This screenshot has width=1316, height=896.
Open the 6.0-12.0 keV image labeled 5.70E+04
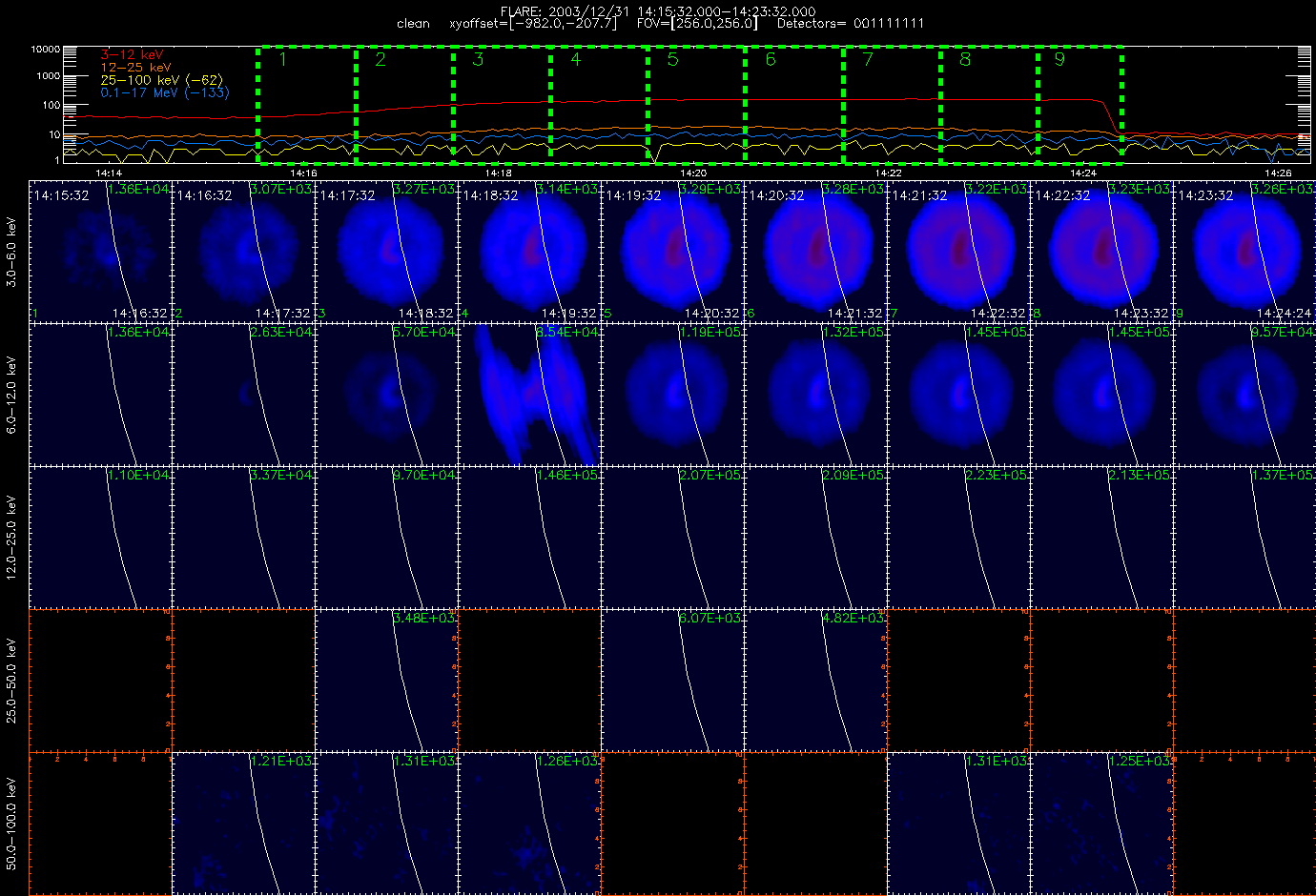pos(386,394)
